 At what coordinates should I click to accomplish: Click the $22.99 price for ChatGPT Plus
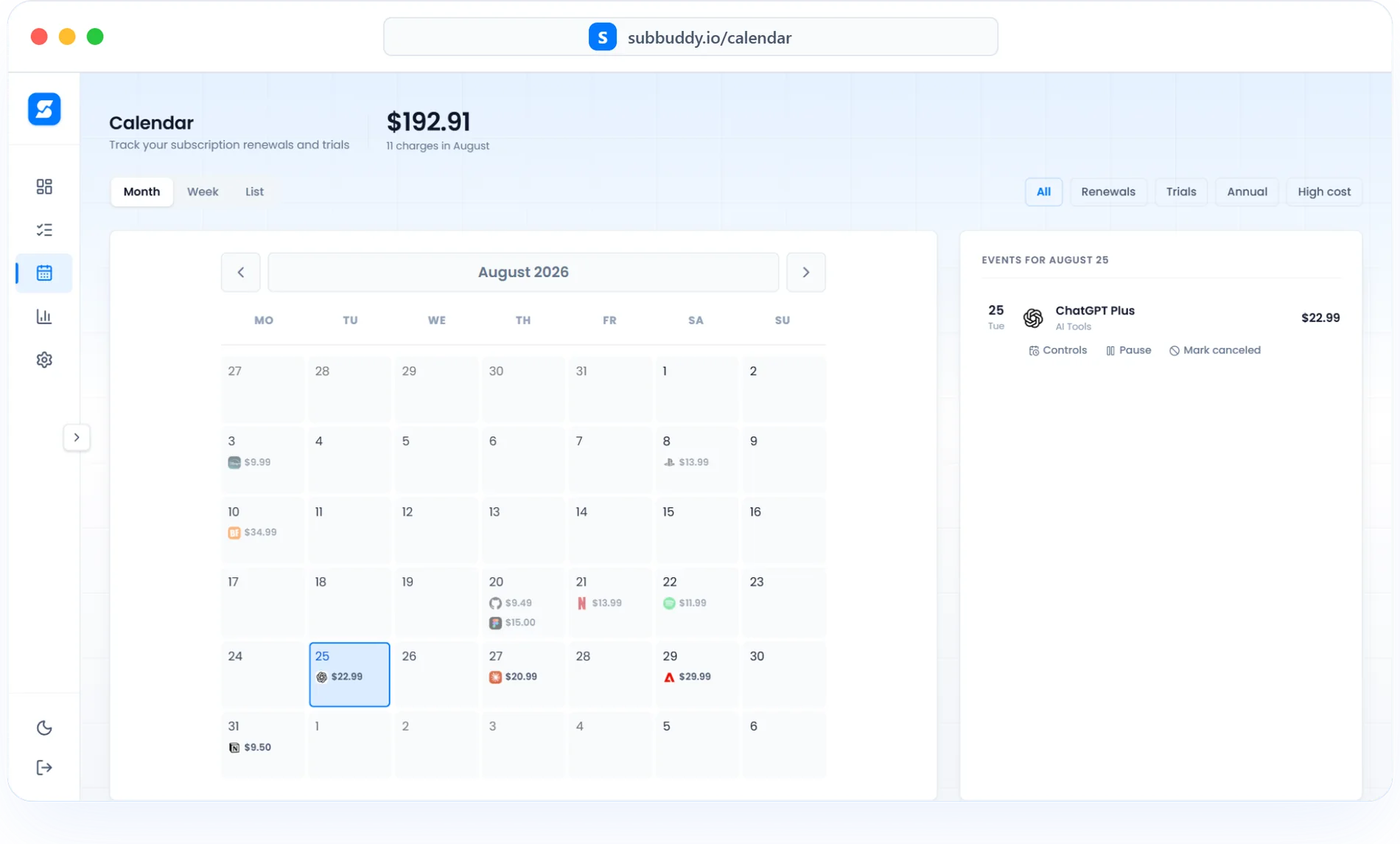pyautogui.click(x=1320, y=318)
